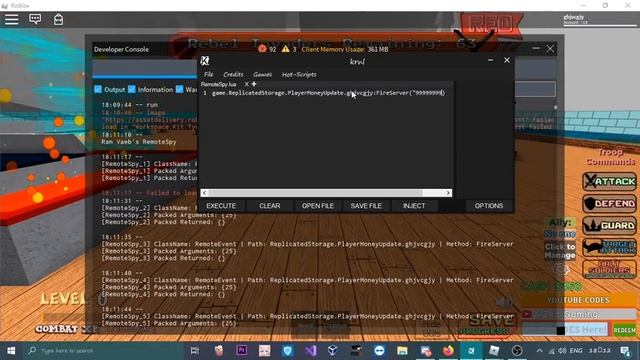640x360 pixels.
Task: Click the Target Attack troop command
Action: 609,247
